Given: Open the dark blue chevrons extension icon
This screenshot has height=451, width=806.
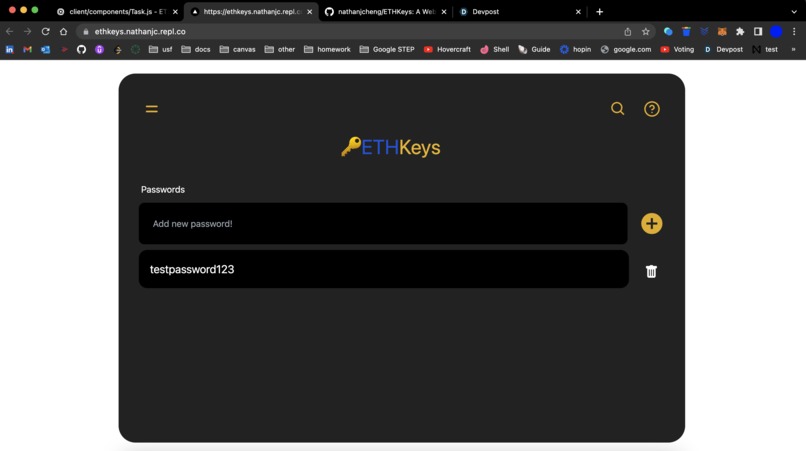Looking at the screenshot, I should point(704,31).
